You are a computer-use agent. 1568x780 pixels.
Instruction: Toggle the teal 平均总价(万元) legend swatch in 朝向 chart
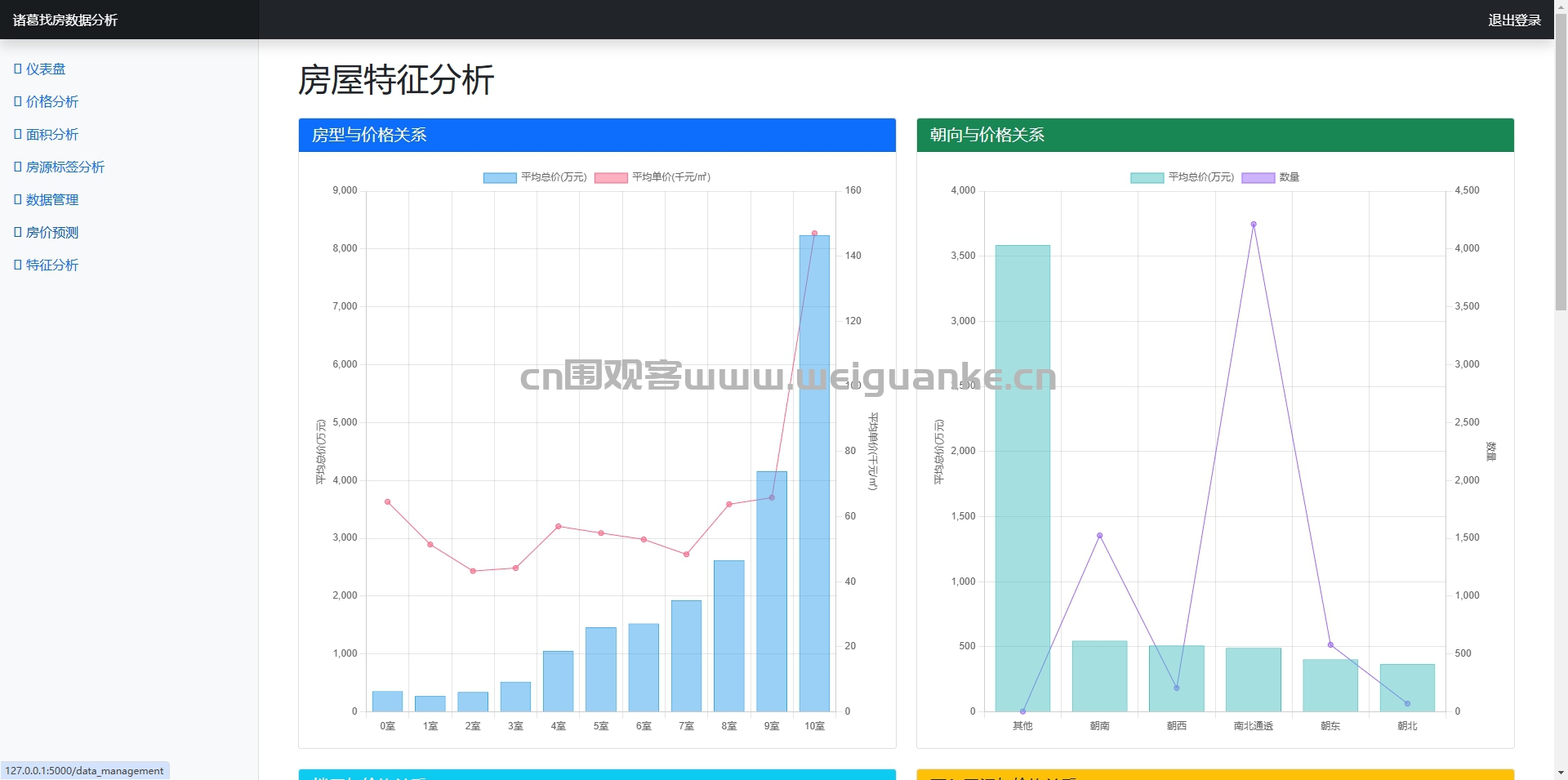1147,177
